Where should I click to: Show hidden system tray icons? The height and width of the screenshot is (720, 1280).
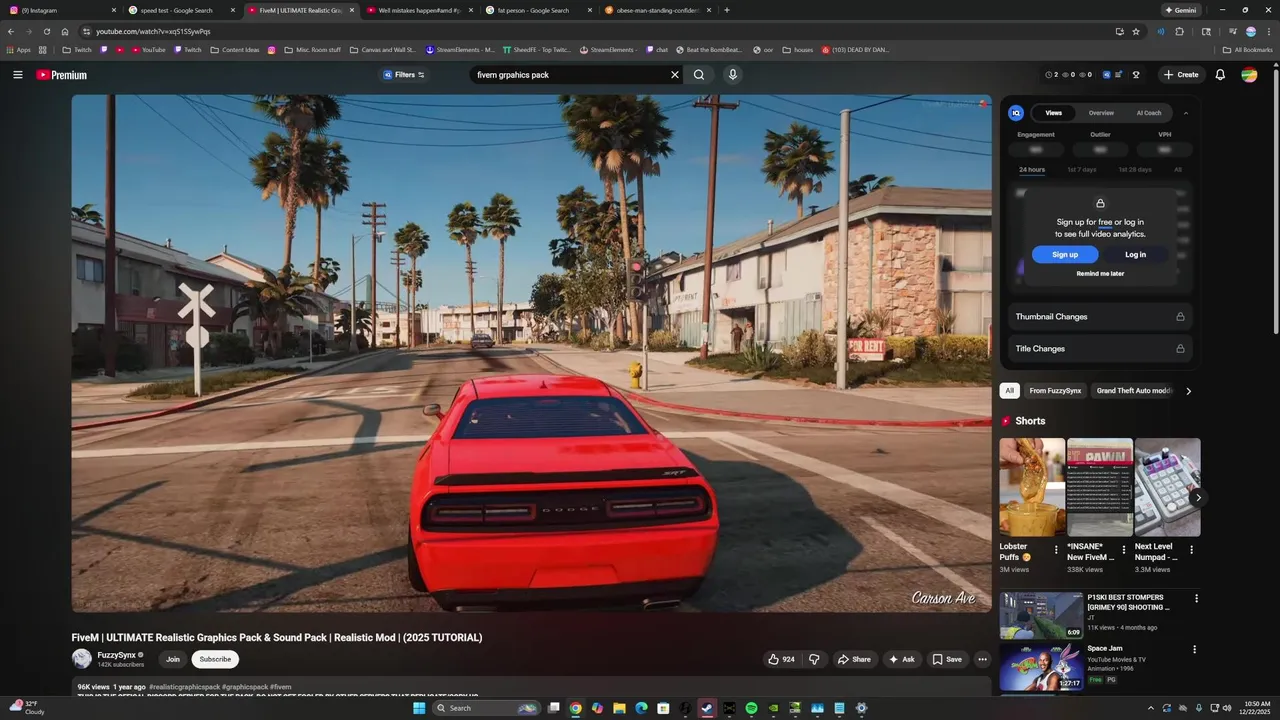pyautogui.click(x=1150, y=708)
